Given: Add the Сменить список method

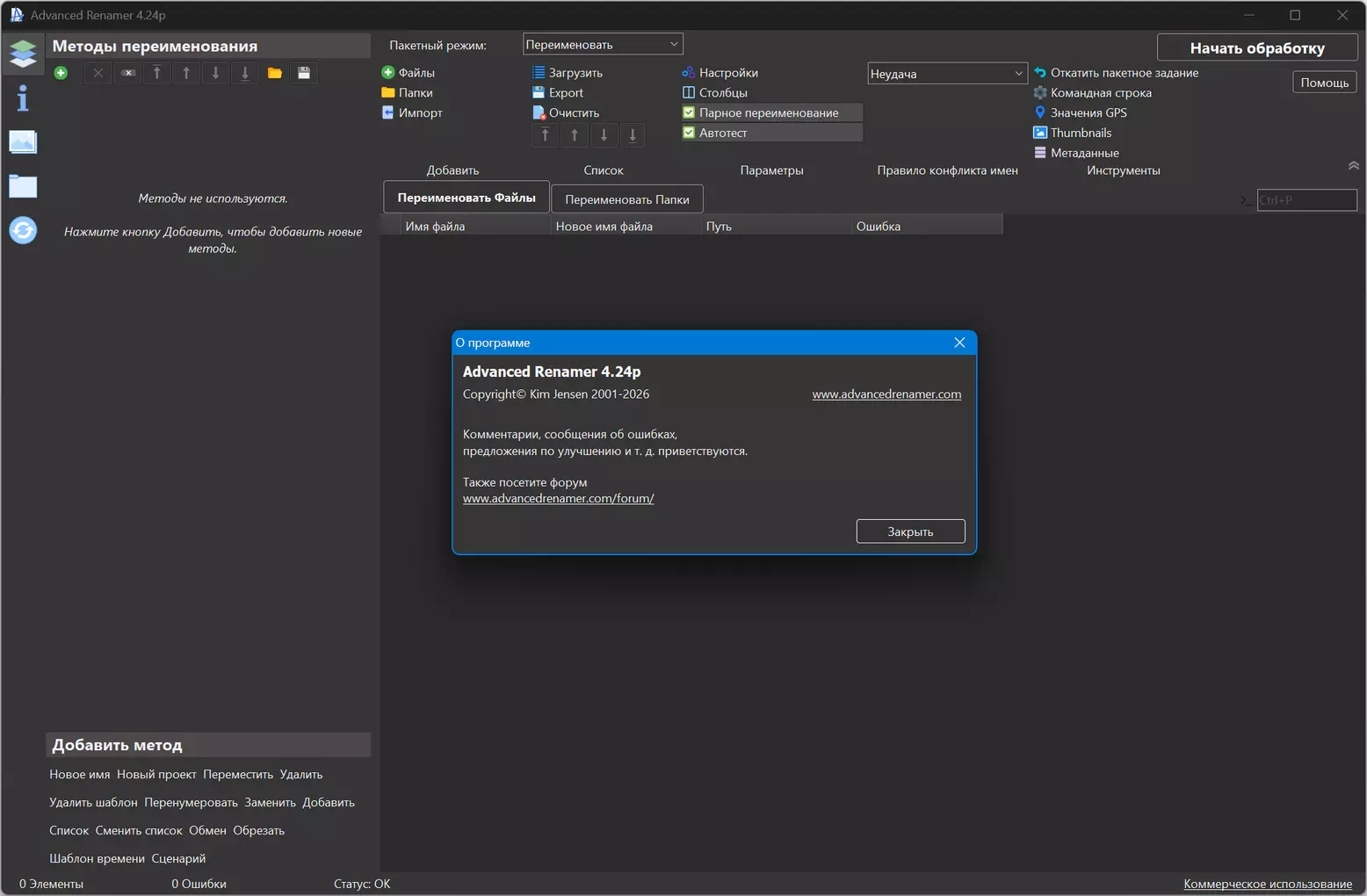Looking at the screenshot, I should click(x=139, y=831).
